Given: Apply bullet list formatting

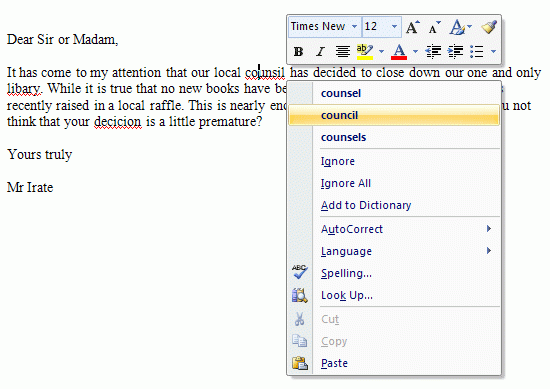Looking at the screenshot, I should pyautogui.click(x=477, y=52).
